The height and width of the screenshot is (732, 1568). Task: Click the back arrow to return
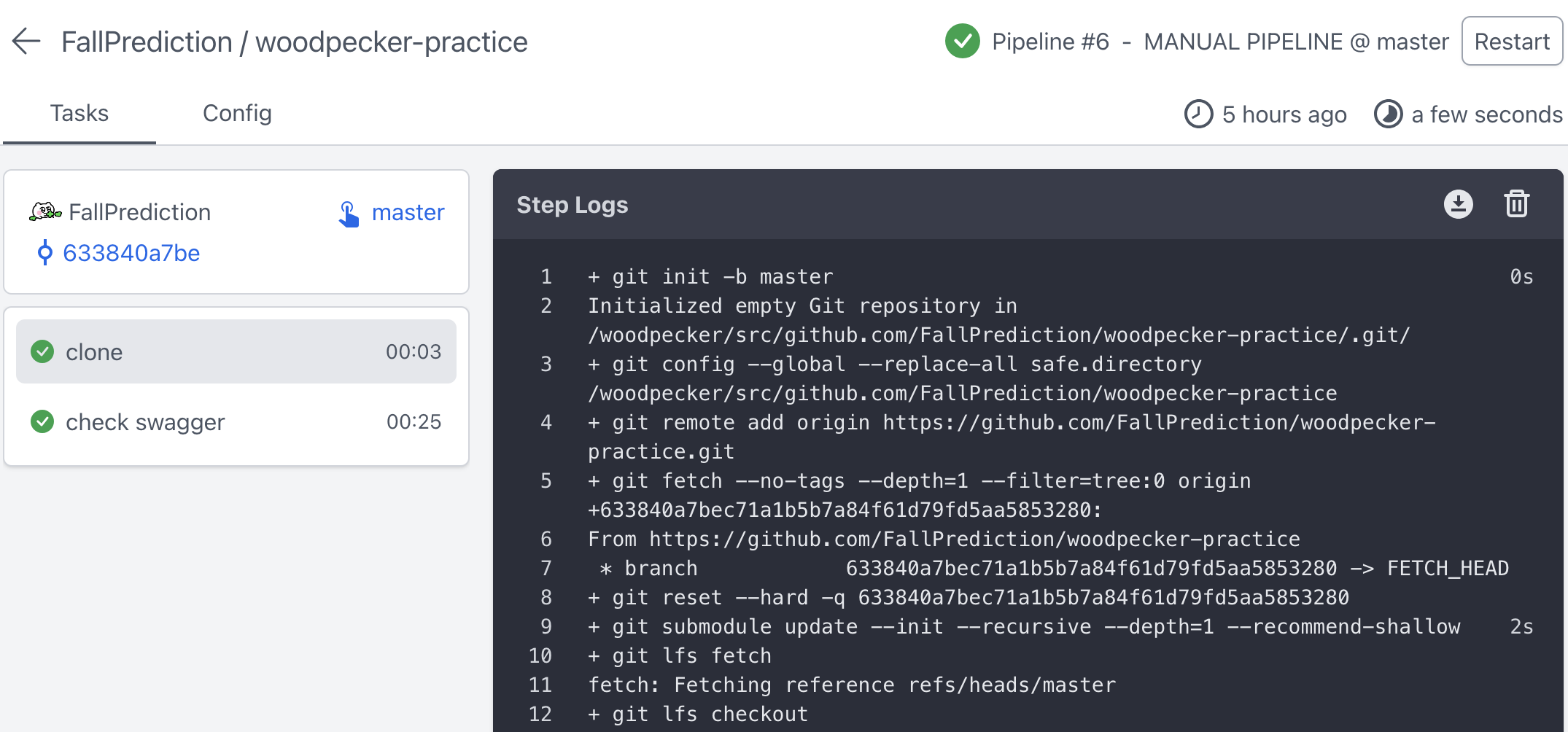pyautogui.click(x=26, y=42)
